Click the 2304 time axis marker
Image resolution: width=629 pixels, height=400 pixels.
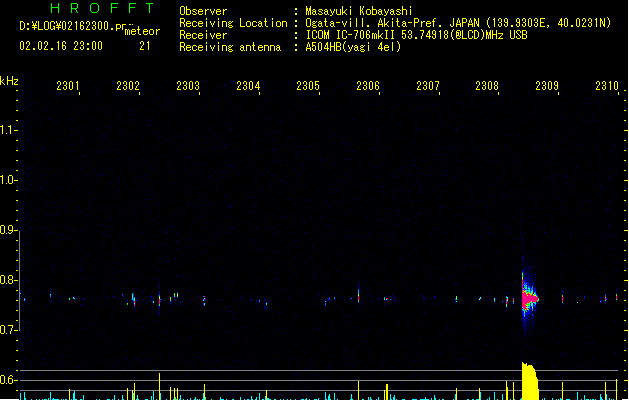point(248,86)
